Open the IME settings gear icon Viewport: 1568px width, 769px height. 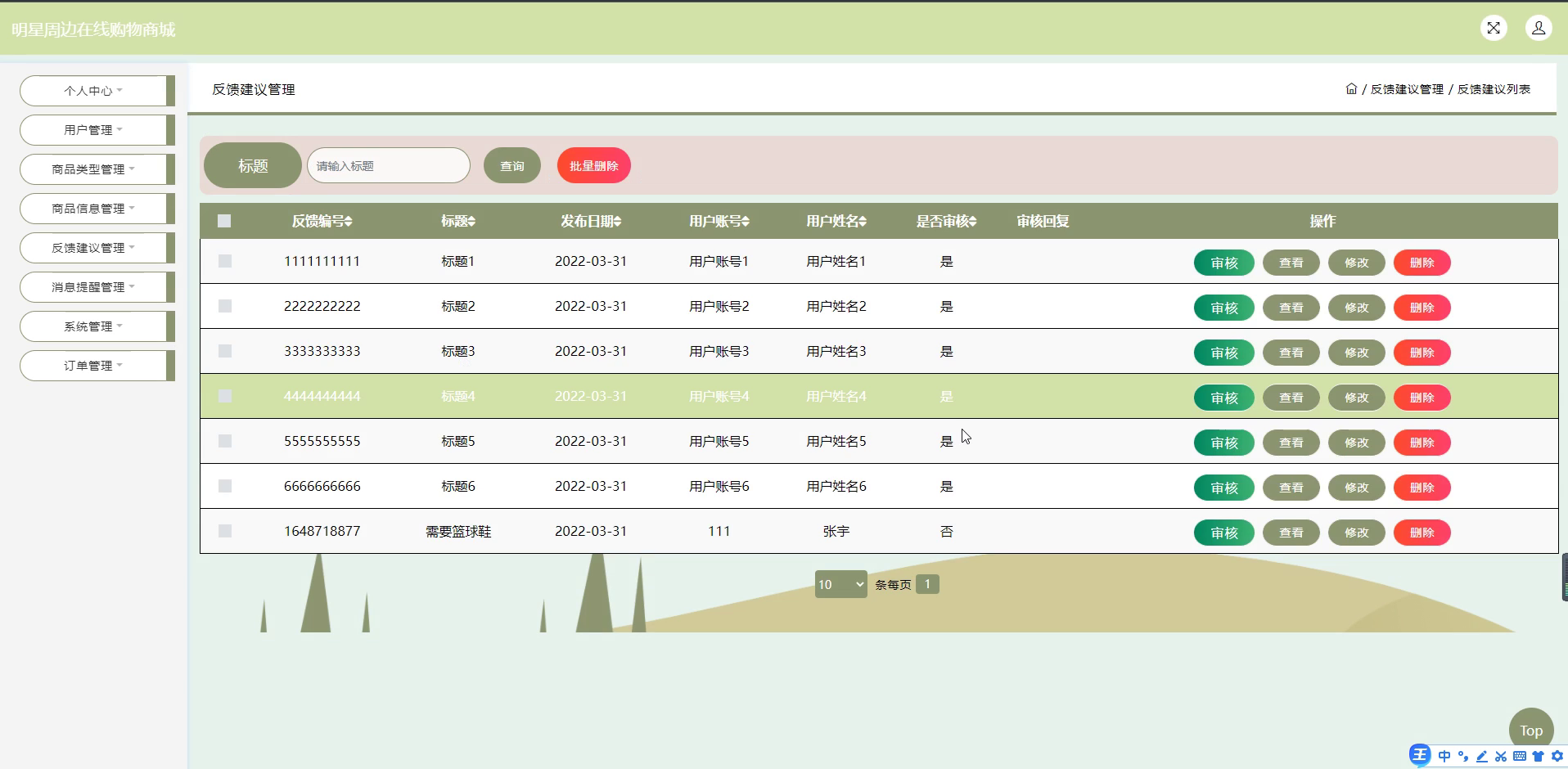pos(1557,756)
